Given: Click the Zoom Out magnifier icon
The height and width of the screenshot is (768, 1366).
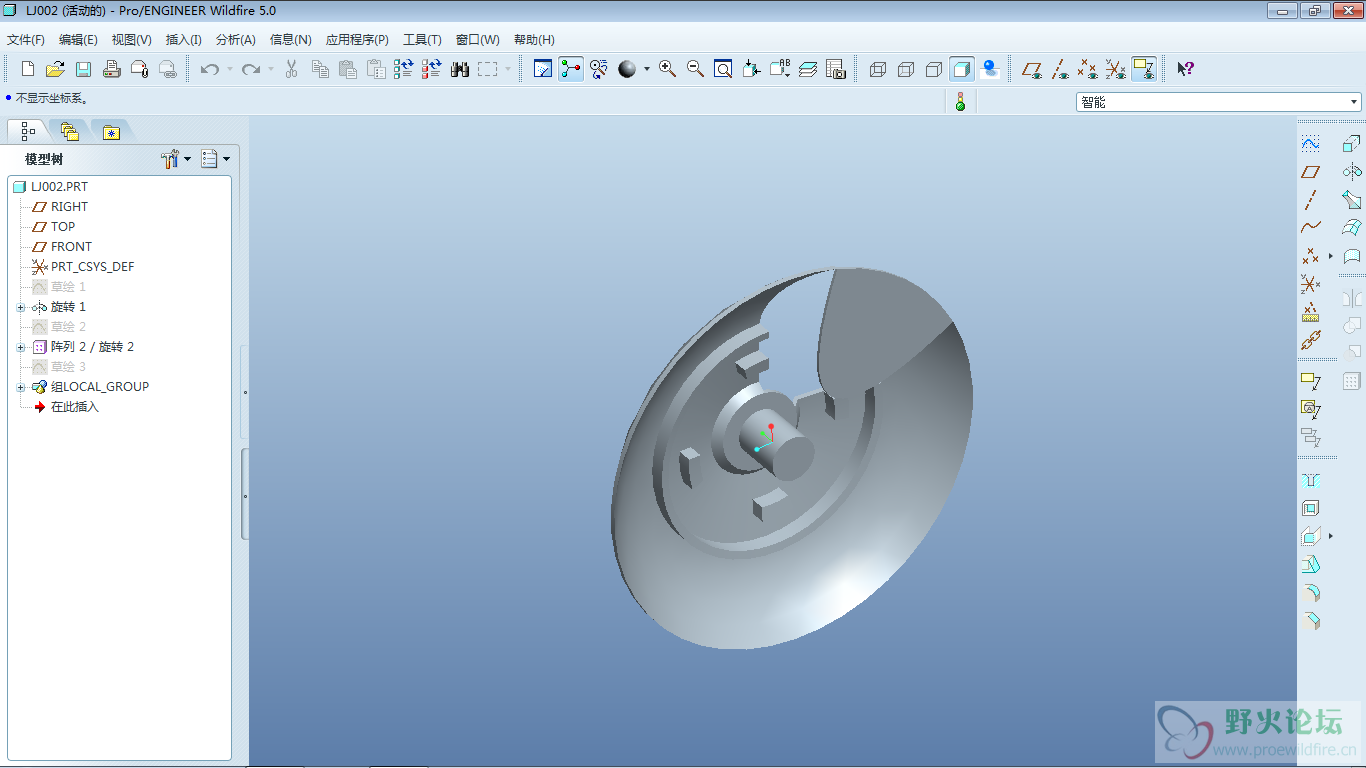Looking at the screenshot, I should coord(695,69).
